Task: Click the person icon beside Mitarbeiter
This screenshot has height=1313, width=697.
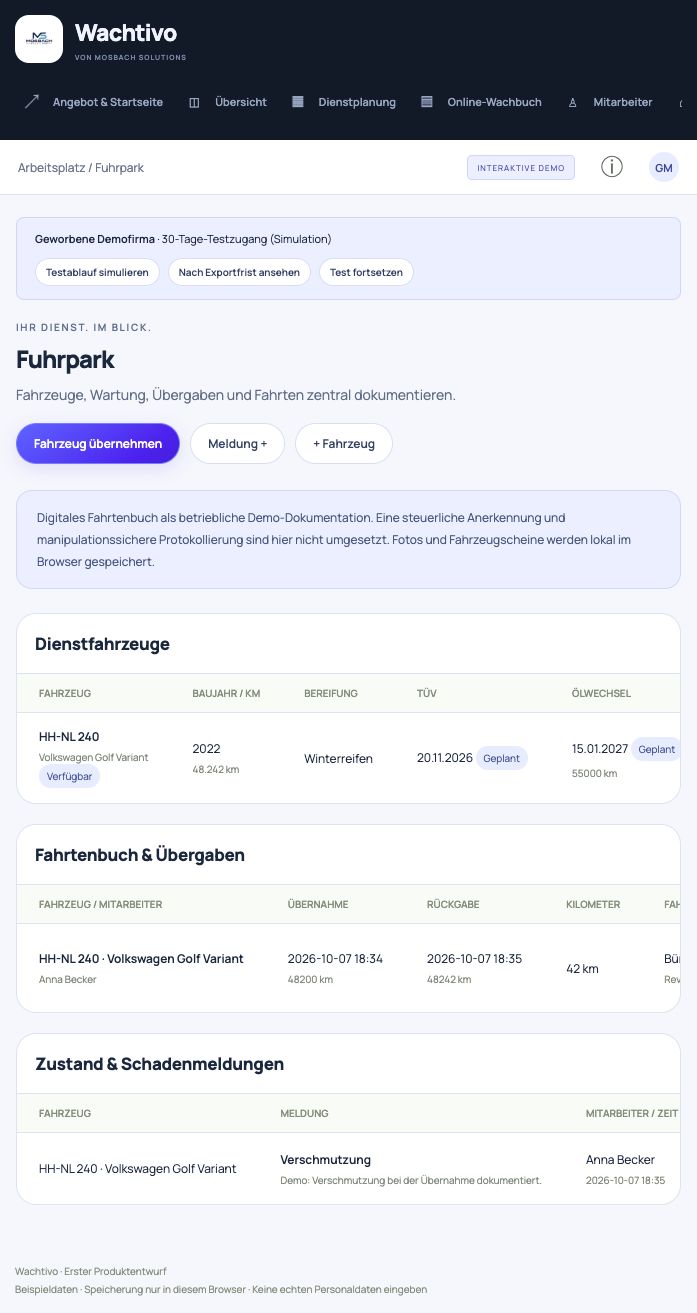Action: [x=573, y=102]
